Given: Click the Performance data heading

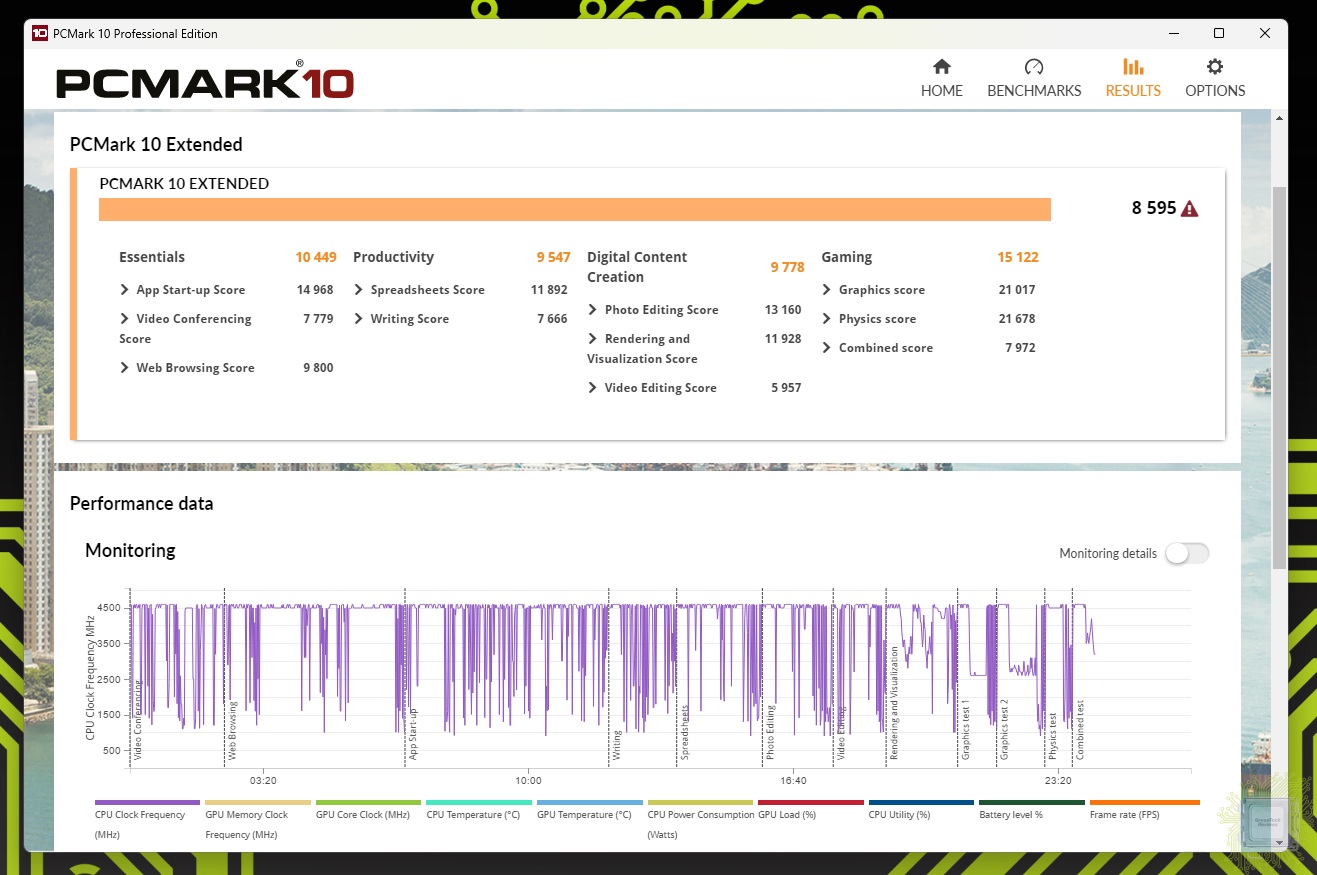Looking at the screenshot, I should (x=141, y=503).
